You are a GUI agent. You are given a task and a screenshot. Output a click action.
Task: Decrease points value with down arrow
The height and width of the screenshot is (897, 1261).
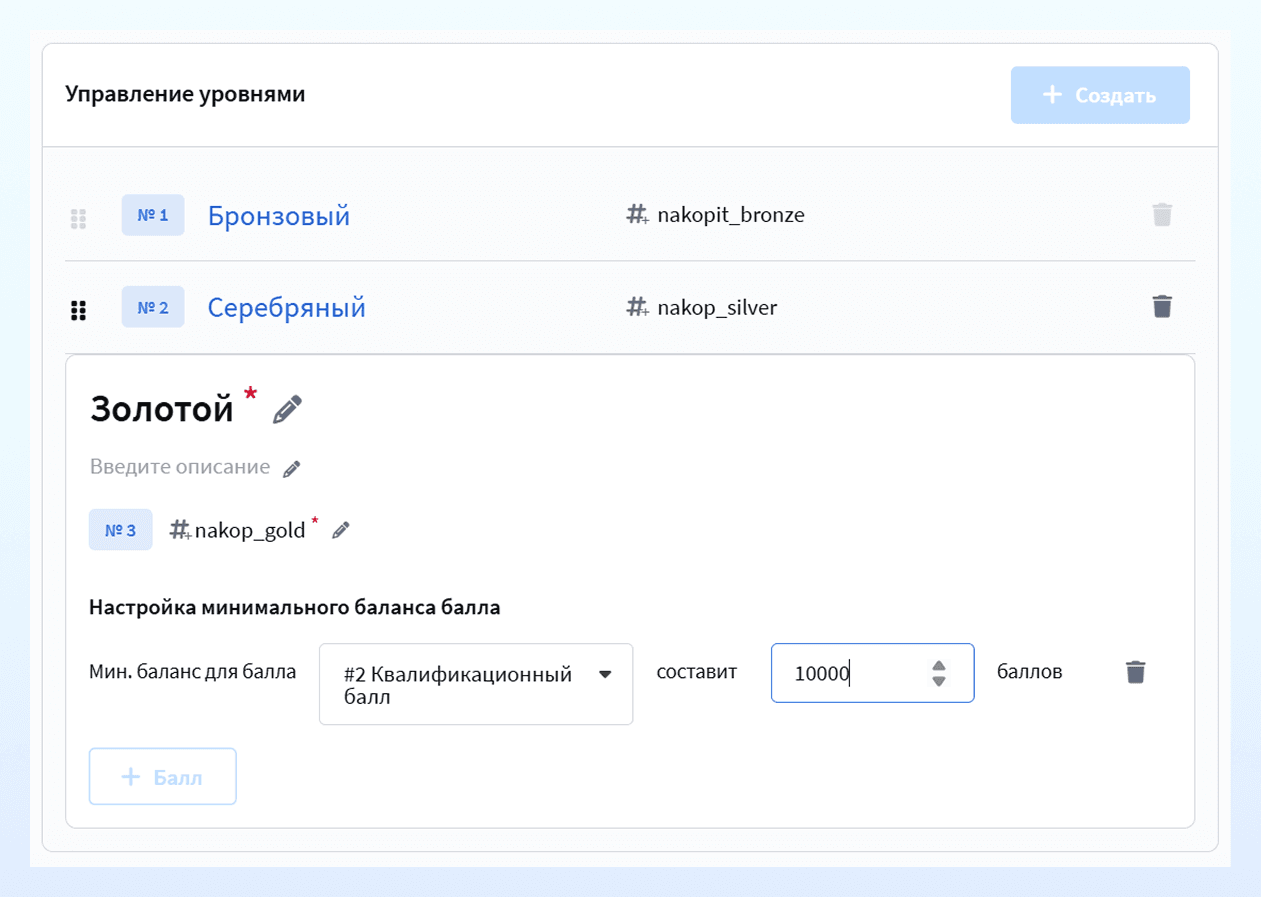[938, 681]
